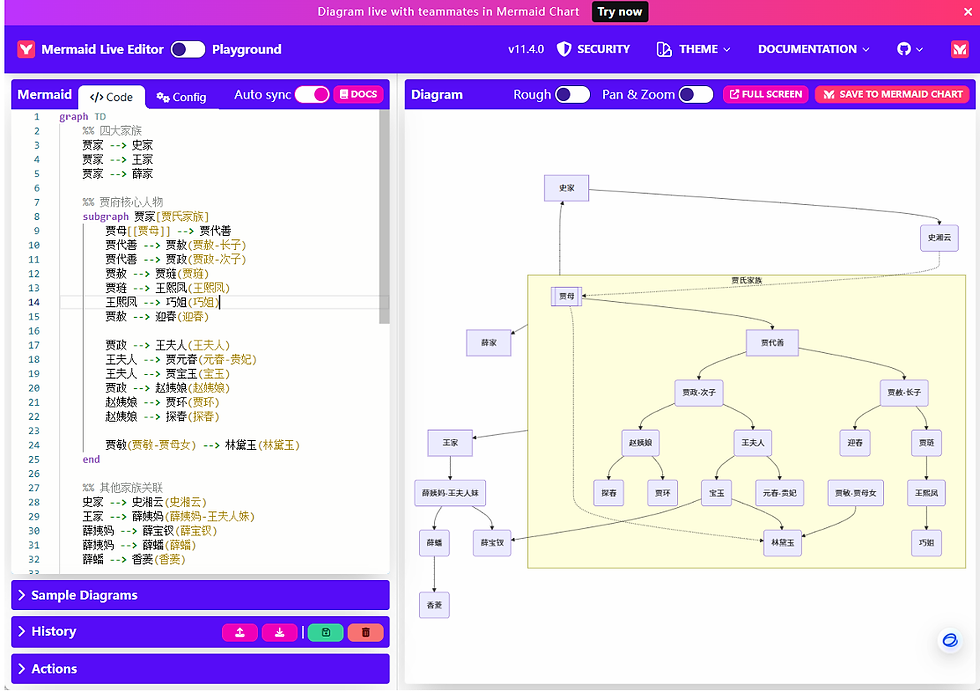Click the 'end' keyword on line 25
This screenshot has height=691, width=980.
coord(91,459)
